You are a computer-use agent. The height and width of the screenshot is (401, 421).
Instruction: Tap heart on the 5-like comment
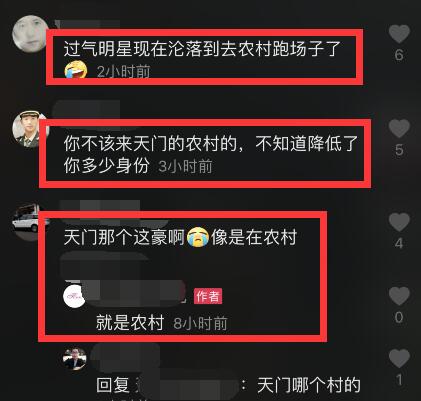coord(399,128)
